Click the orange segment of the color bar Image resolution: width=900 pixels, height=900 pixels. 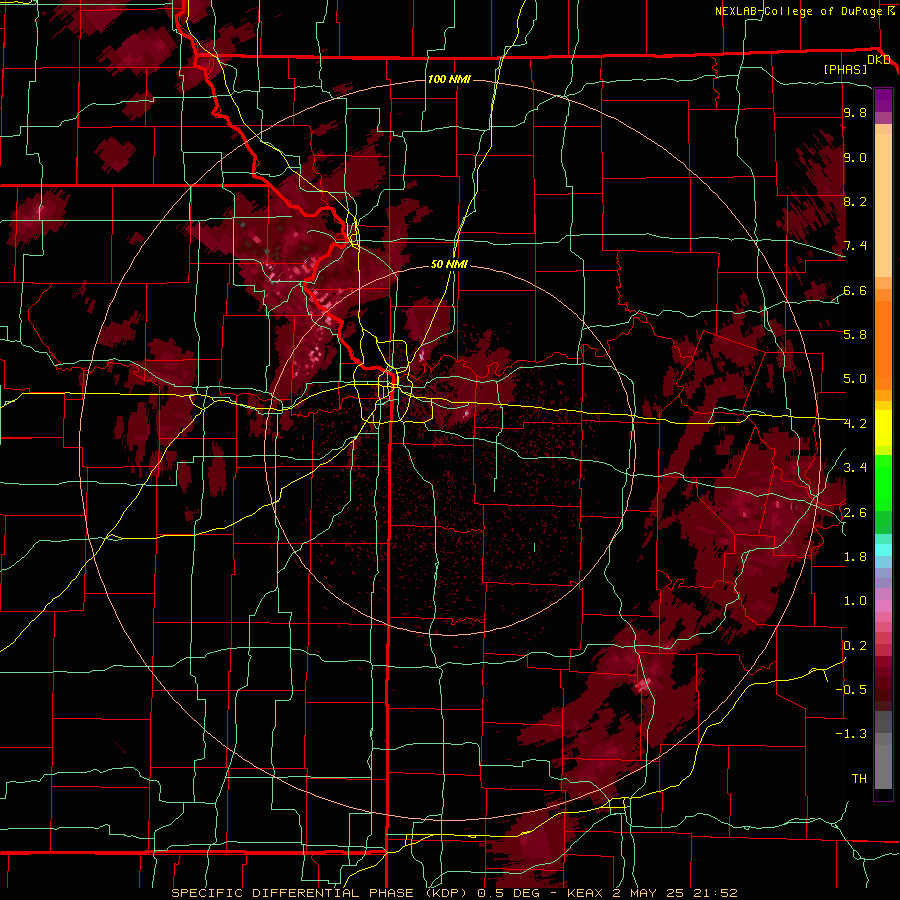point(883,346)
